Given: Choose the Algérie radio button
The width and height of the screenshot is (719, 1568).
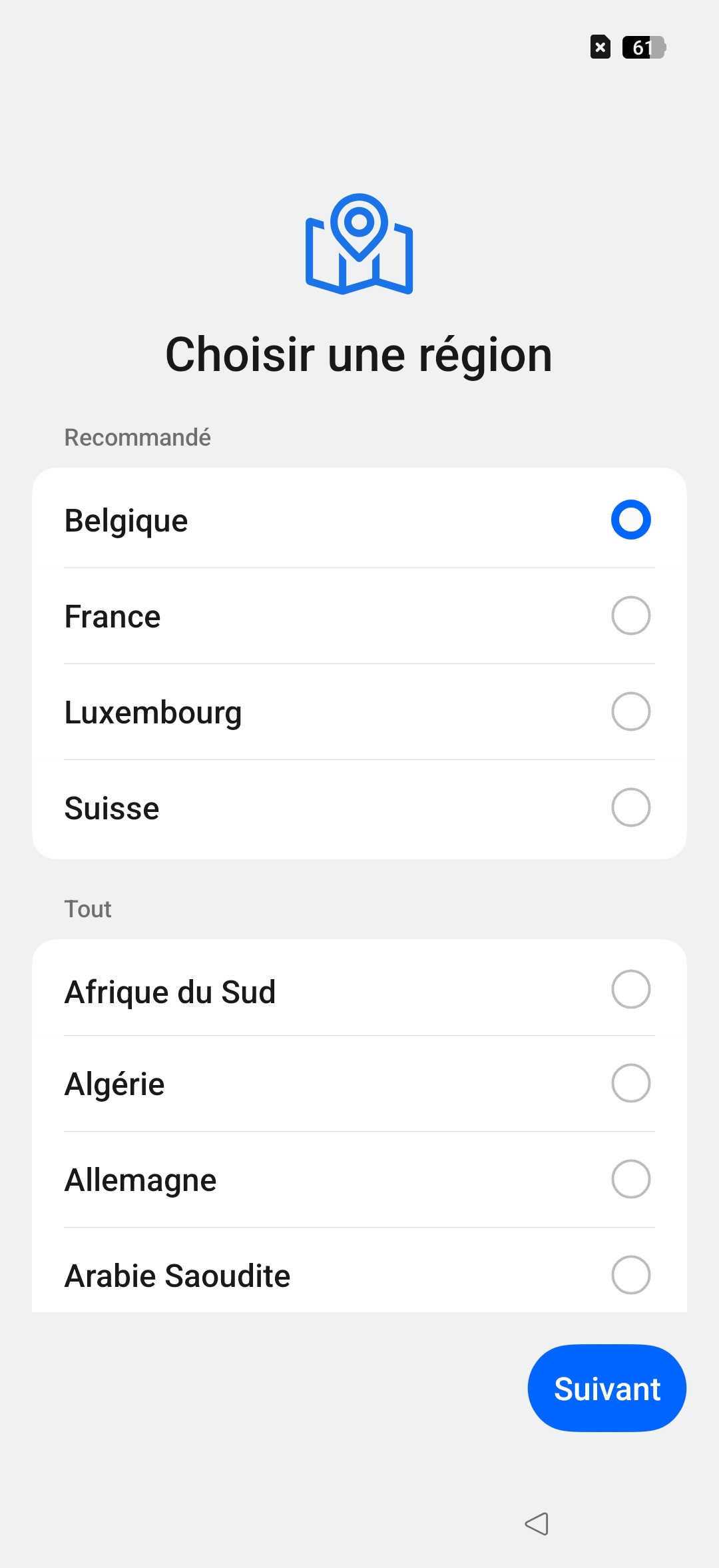Looking at the screenshot, I should click(x=630, y=1083).
